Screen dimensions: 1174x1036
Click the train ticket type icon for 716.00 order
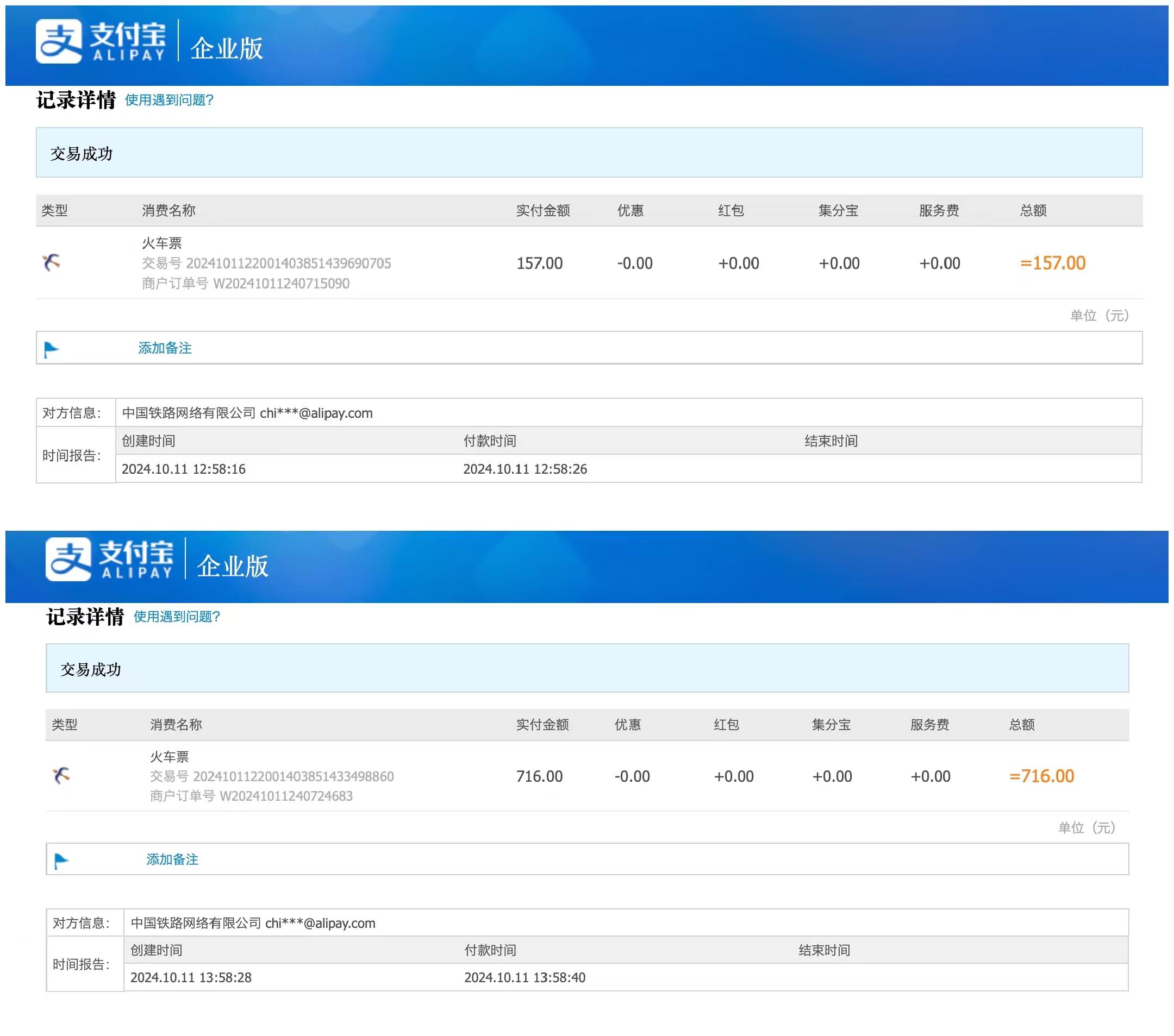[61, 775]
